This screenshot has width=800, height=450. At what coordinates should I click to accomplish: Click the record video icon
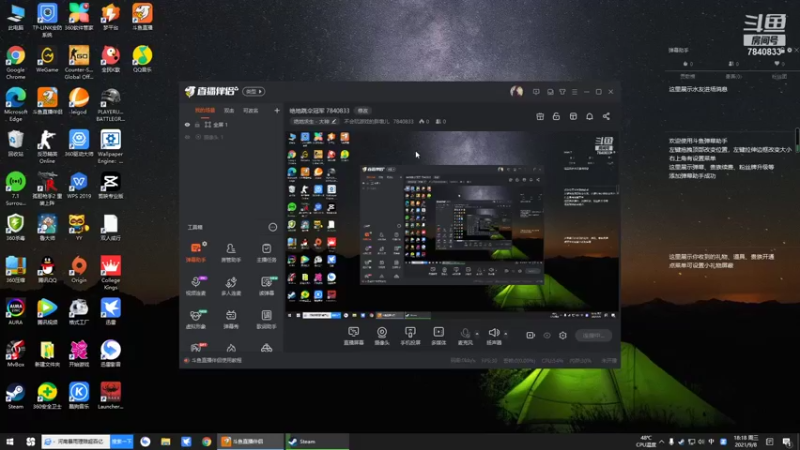(x=531, y=335)
